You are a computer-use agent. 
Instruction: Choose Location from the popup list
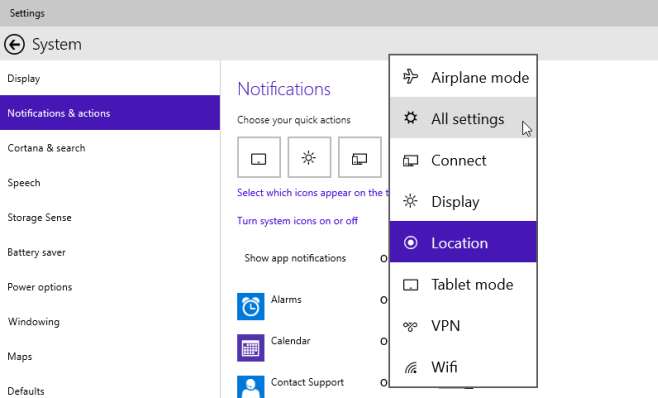tap(463, 242)
